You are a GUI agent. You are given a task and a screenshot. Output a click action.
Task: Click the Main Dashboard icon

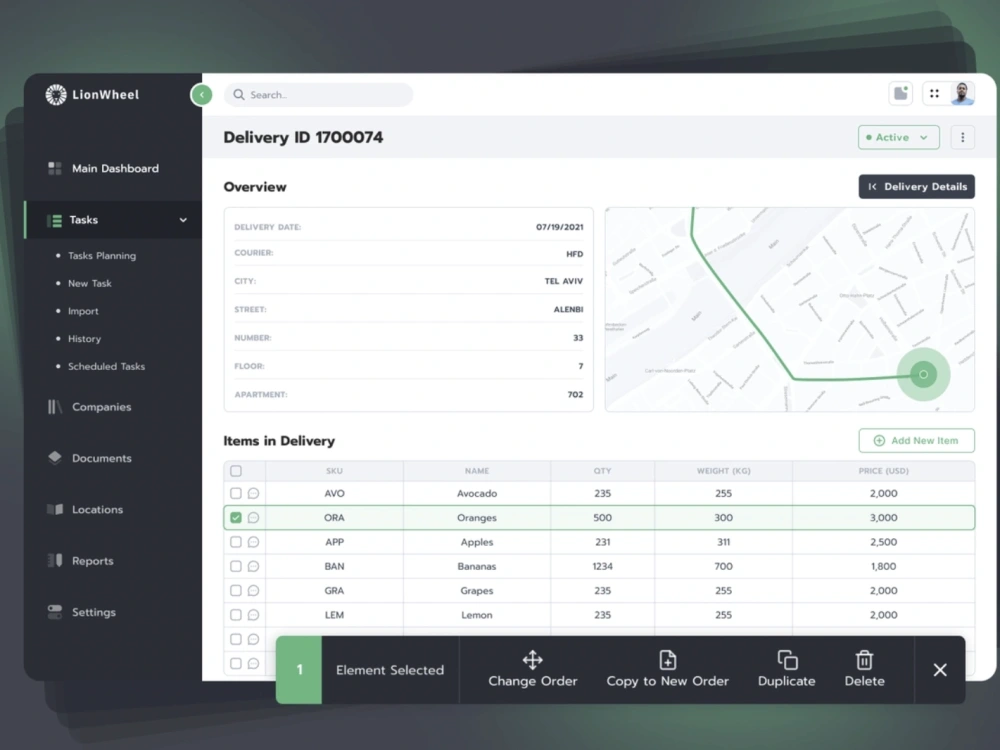(x=55, y=168)
